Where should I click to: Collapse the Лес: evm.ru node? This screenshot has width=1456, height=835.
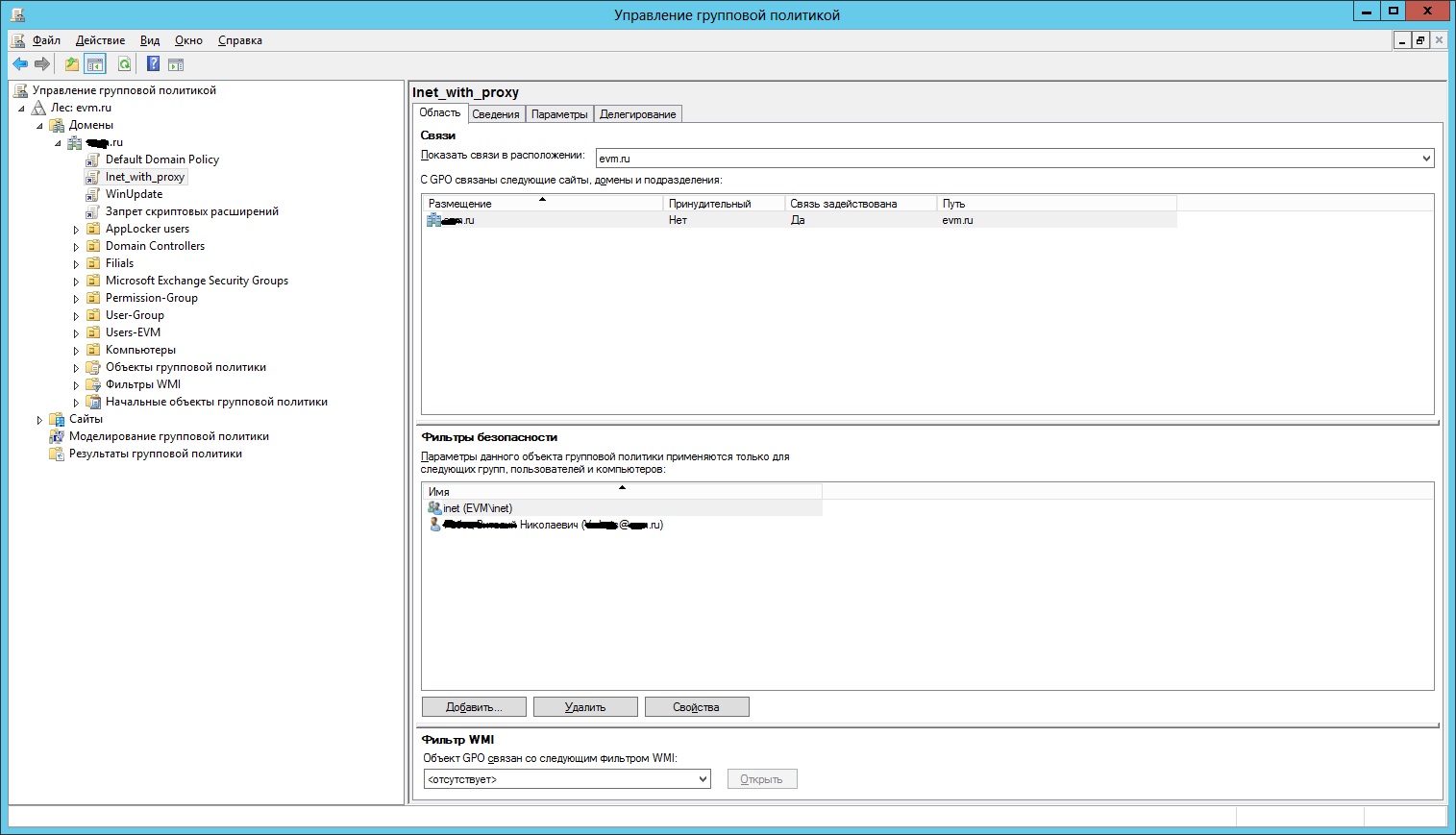tap(22, 109)
